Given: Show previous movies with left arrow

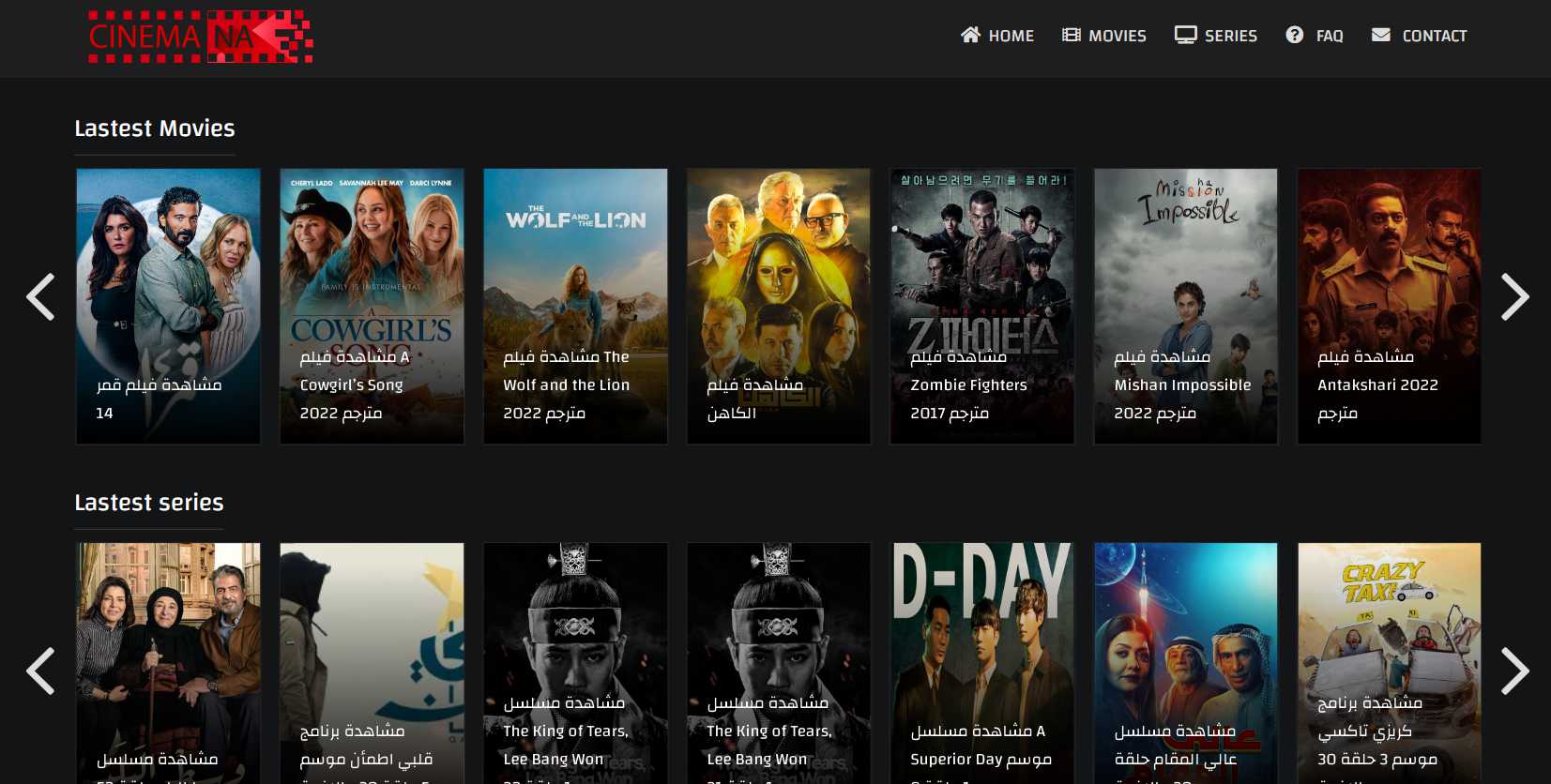Looking at the screenshot, I should coord(40,297).
